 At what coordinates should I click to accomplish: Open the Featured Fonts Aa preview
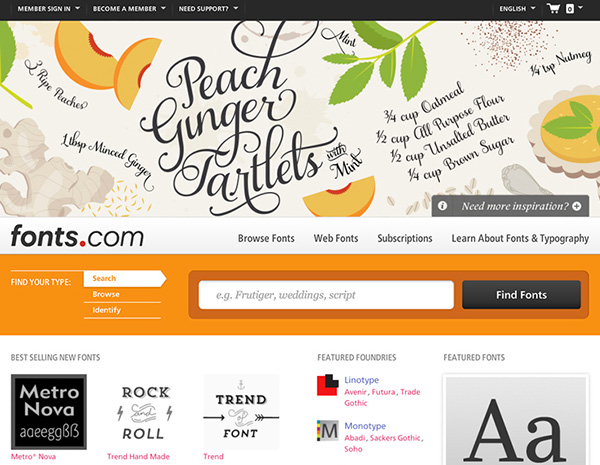point(516,420)
